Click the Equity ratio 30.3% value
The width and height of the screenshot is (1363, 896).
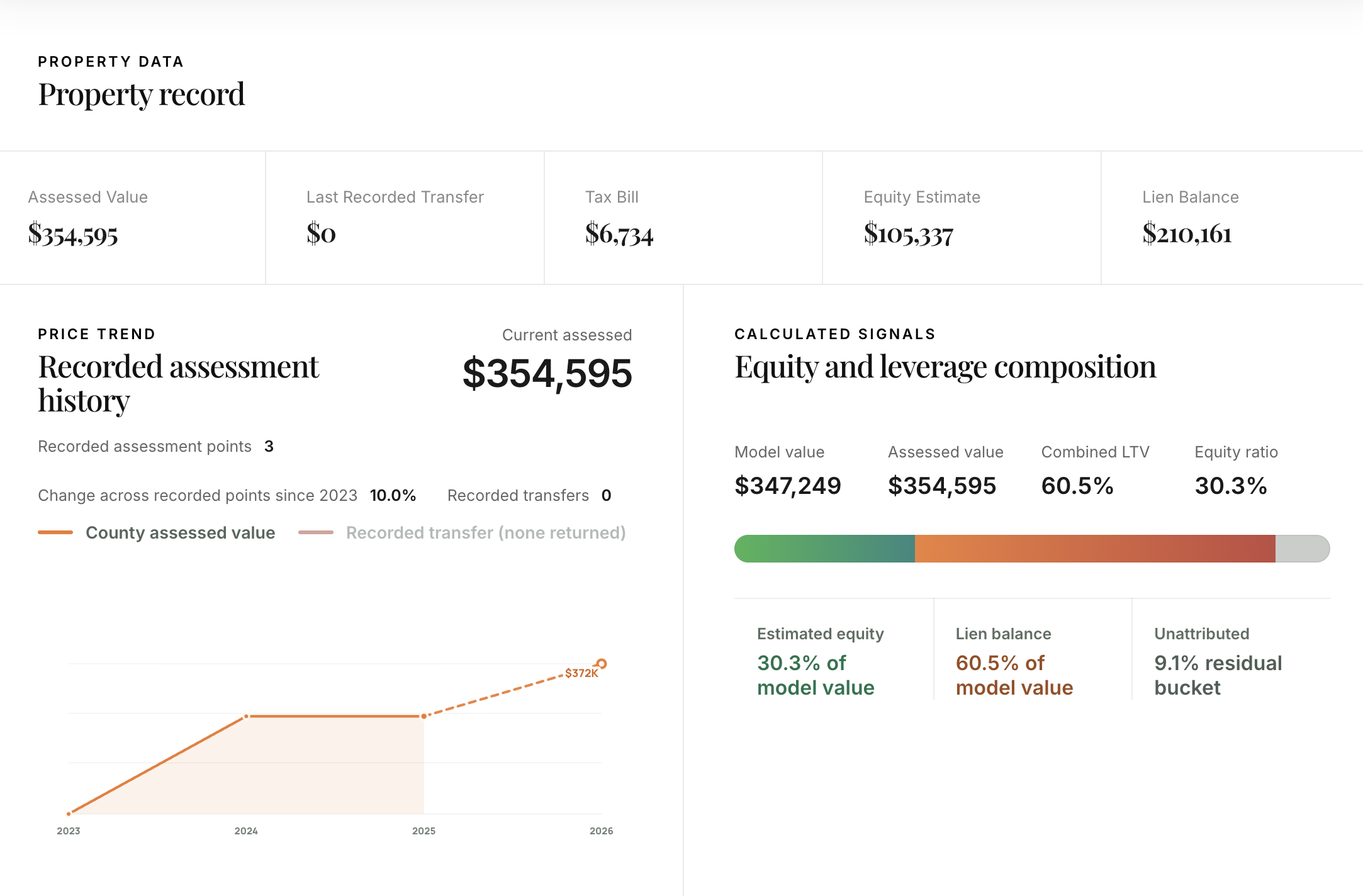point(1231,485)
